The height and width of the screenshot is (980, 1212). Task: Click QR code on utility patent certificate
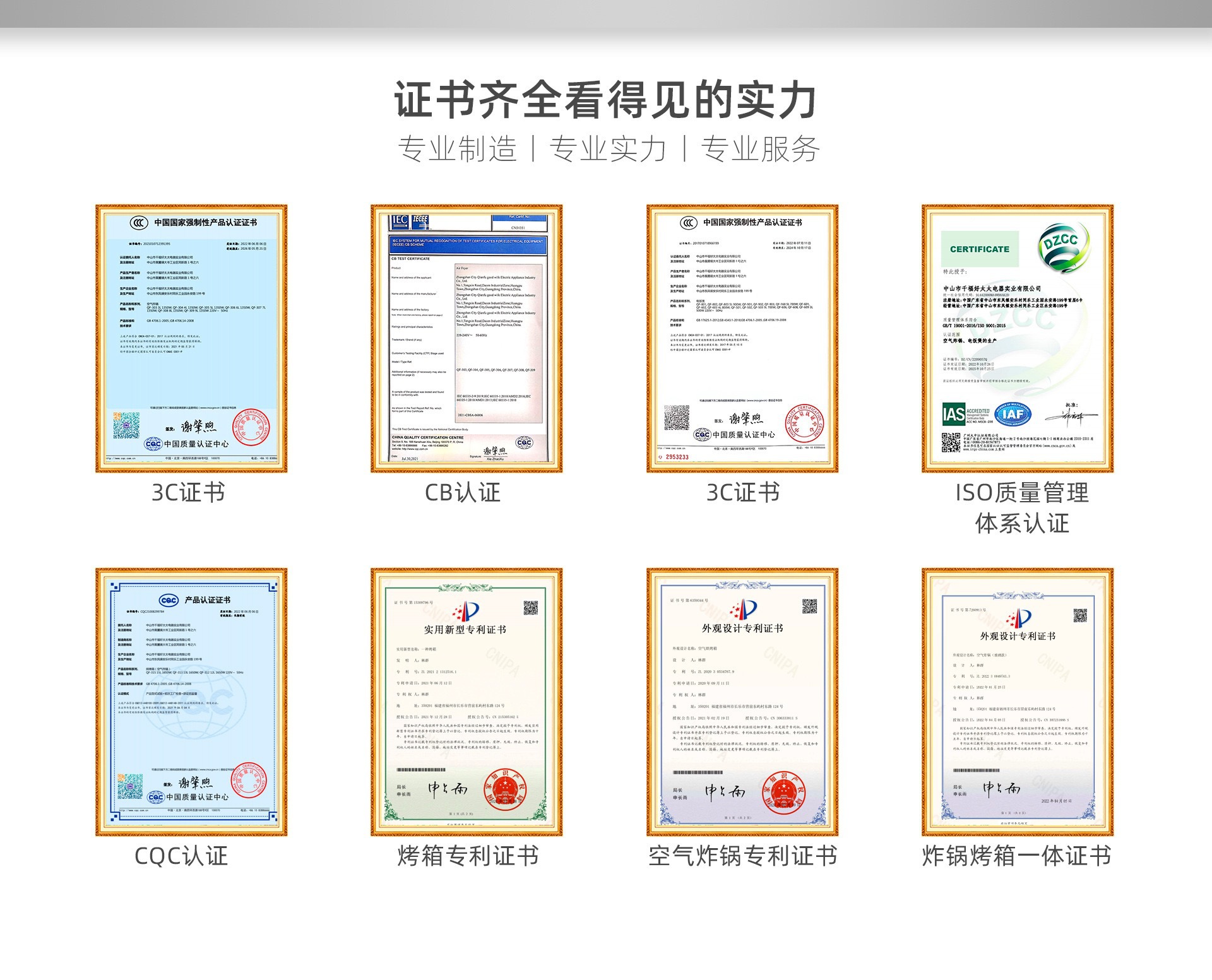(530, 608)
